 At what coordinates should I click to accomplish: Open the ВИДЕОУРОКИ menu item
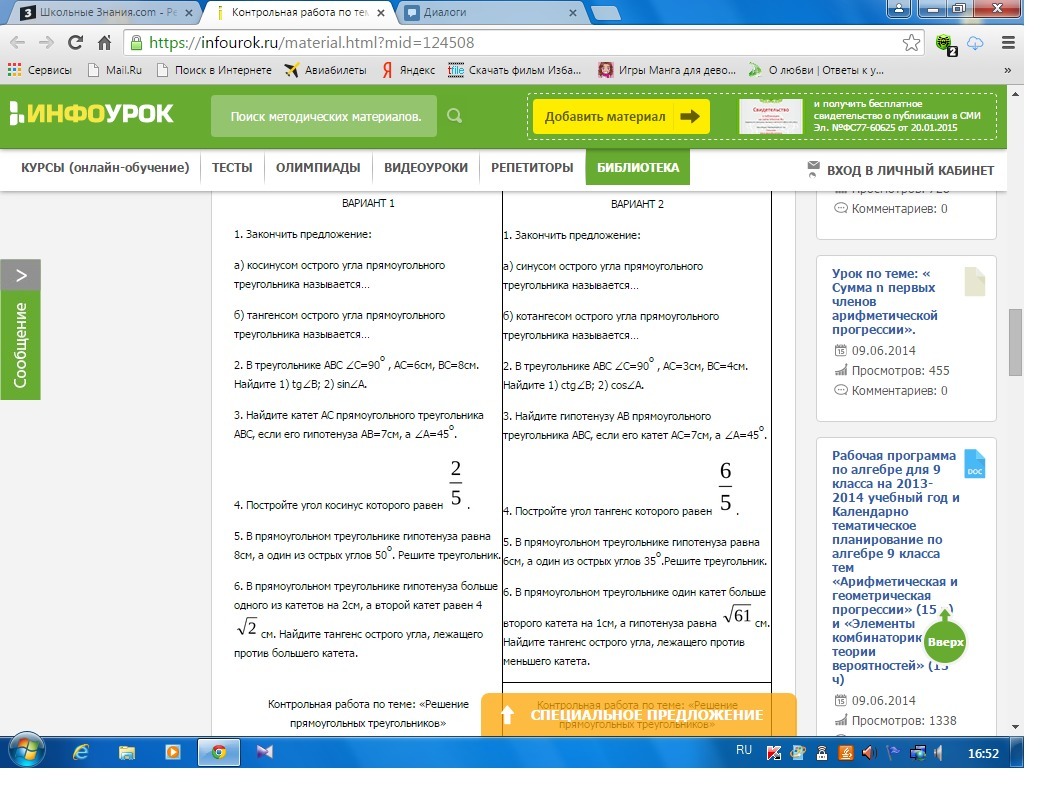pos(426,168)
